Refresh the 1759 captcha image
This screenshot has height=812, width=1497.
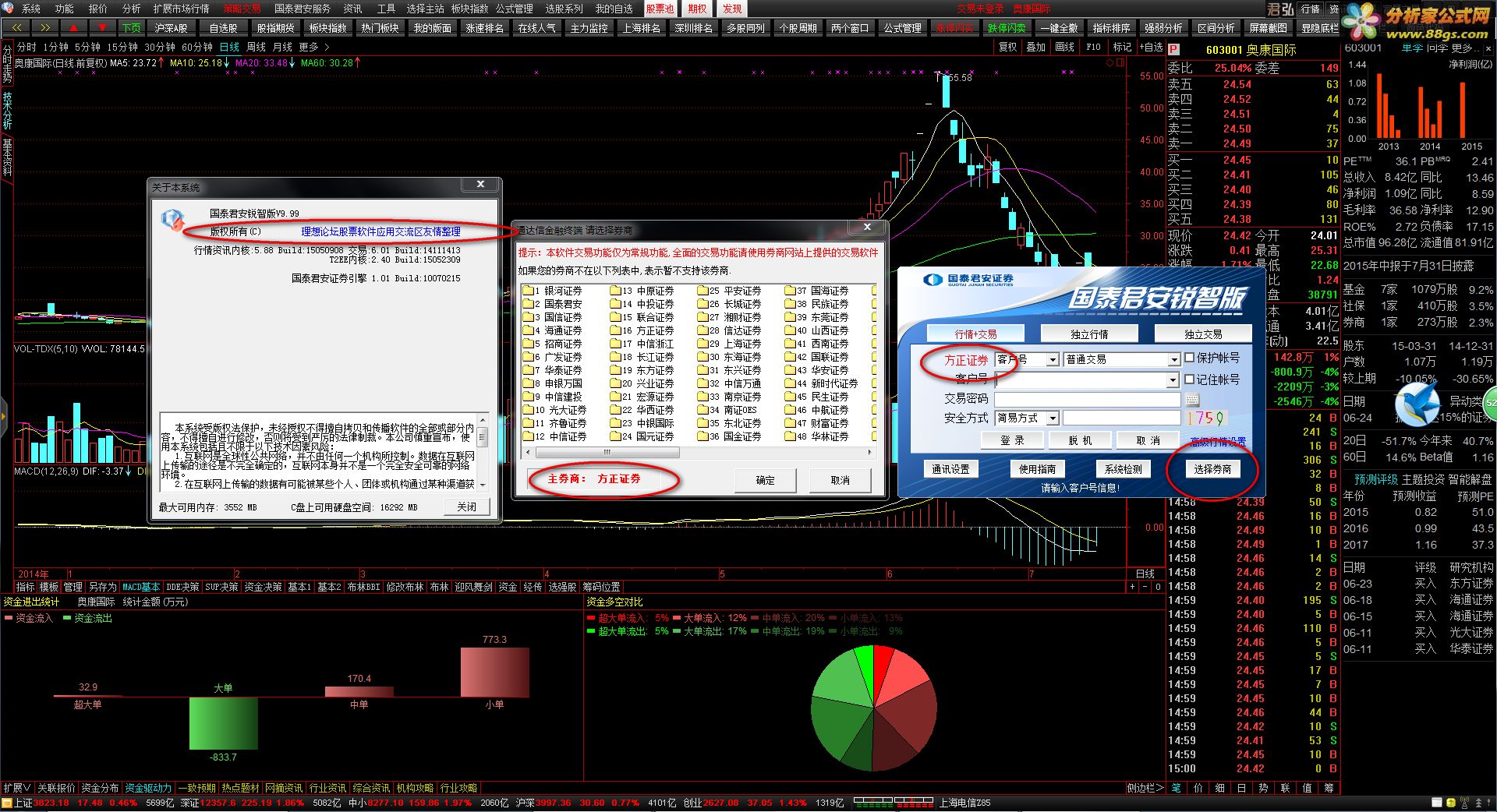tap(1207, 418)
